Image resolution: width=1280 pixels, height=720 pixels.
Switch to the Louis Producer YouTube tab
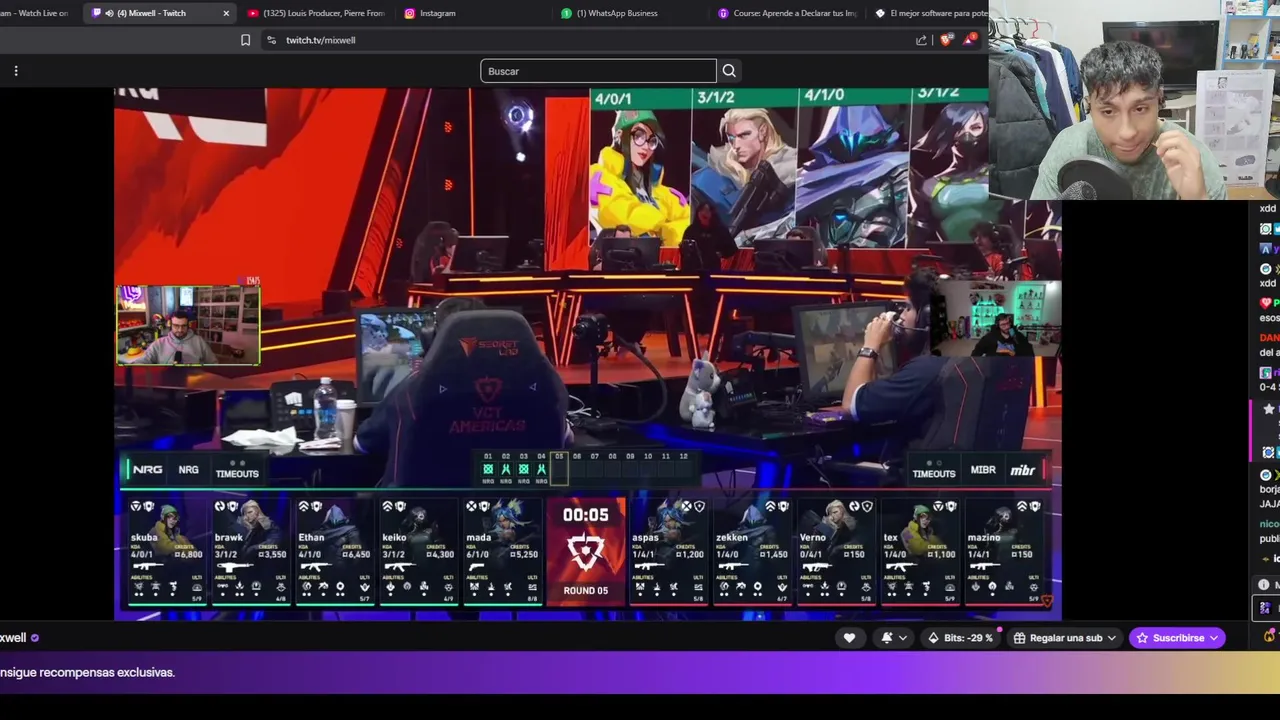316,13
